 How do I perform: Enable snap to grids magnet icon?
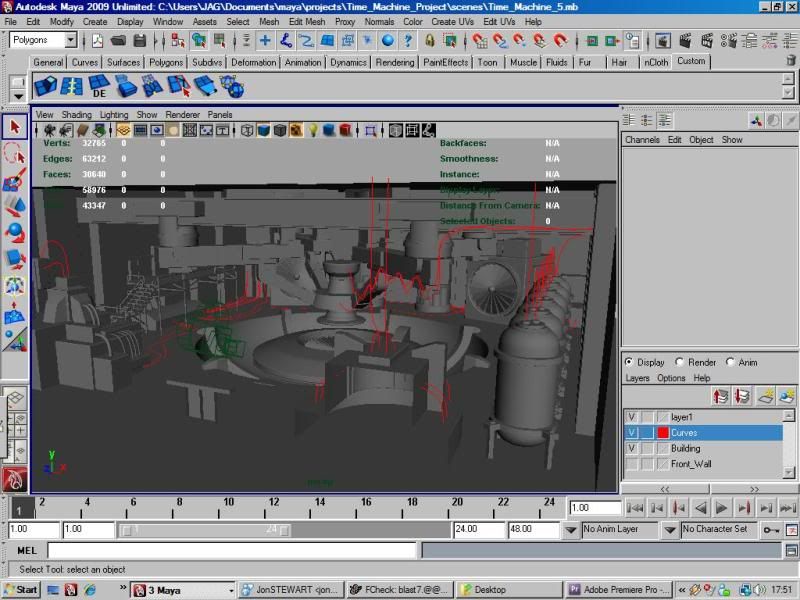(479, 41)
